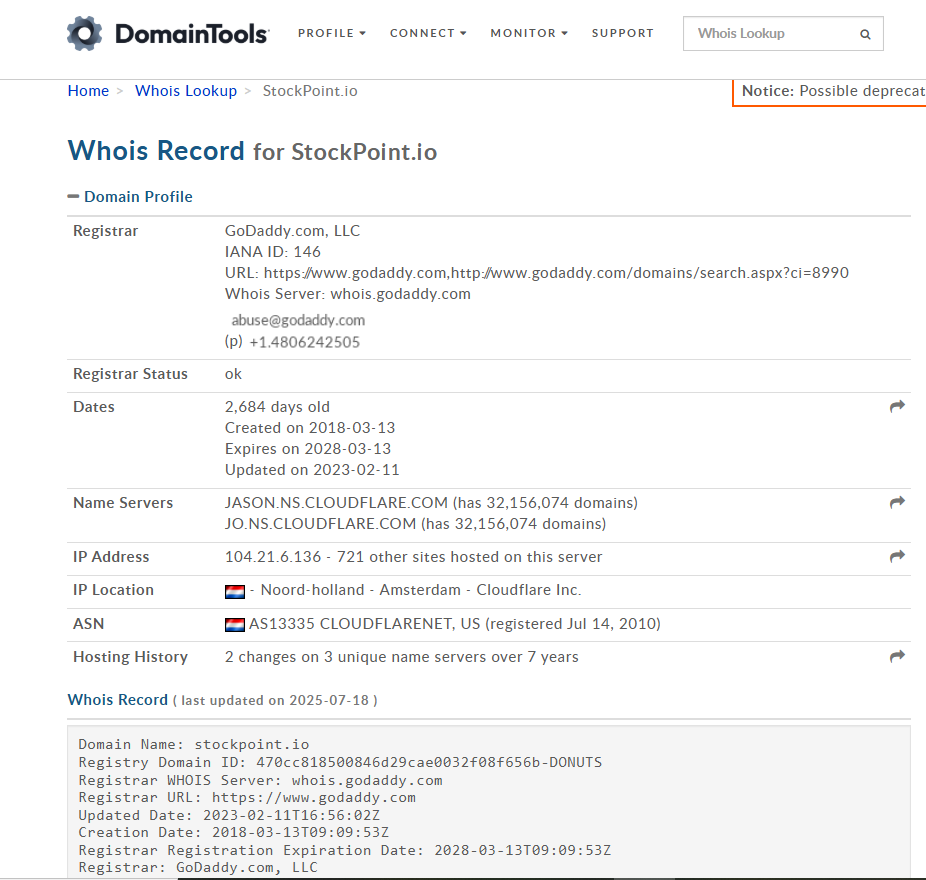Click 'last updated on 2025-07-18' text
The width and height of the screenshot is (926, 880).
point(275,700)
